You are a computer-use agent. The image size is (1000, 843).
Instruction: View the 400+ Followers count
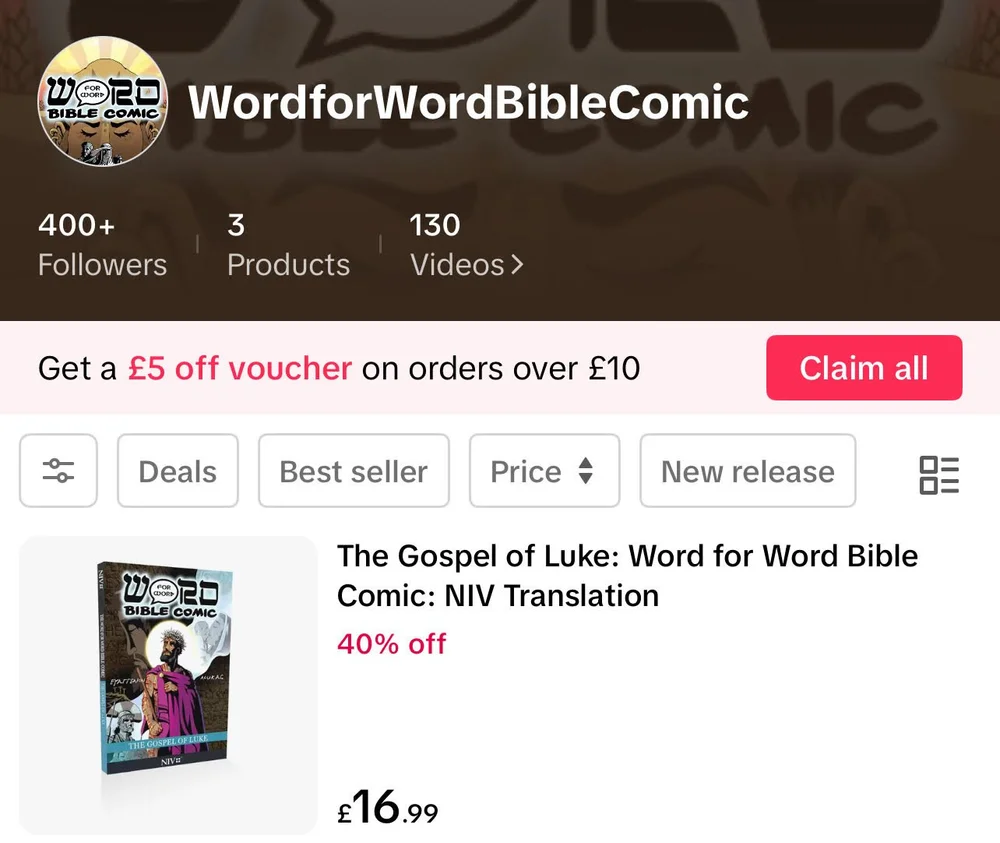pyautogui.click(x=102, y=245)
